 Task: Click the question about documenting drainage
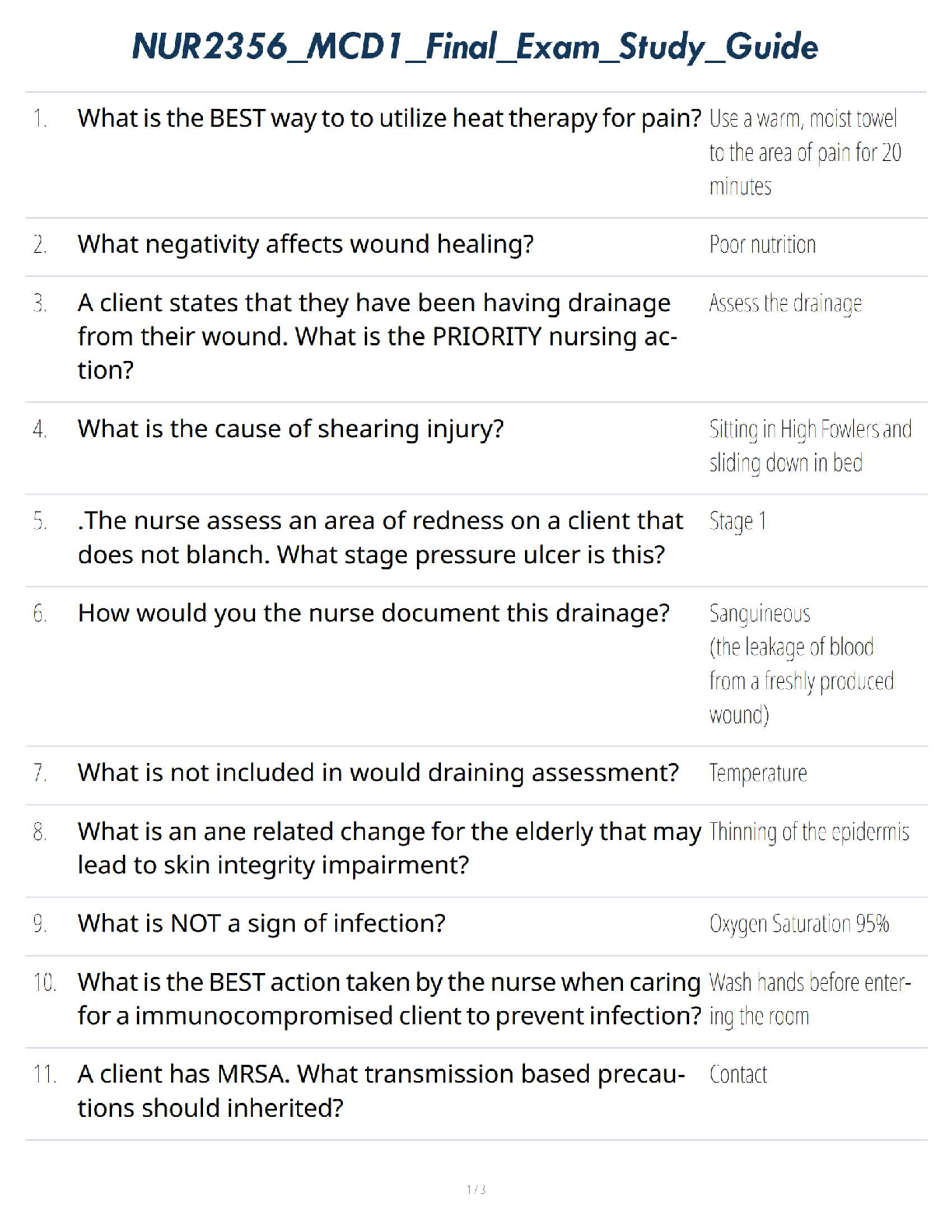(373, 613)
